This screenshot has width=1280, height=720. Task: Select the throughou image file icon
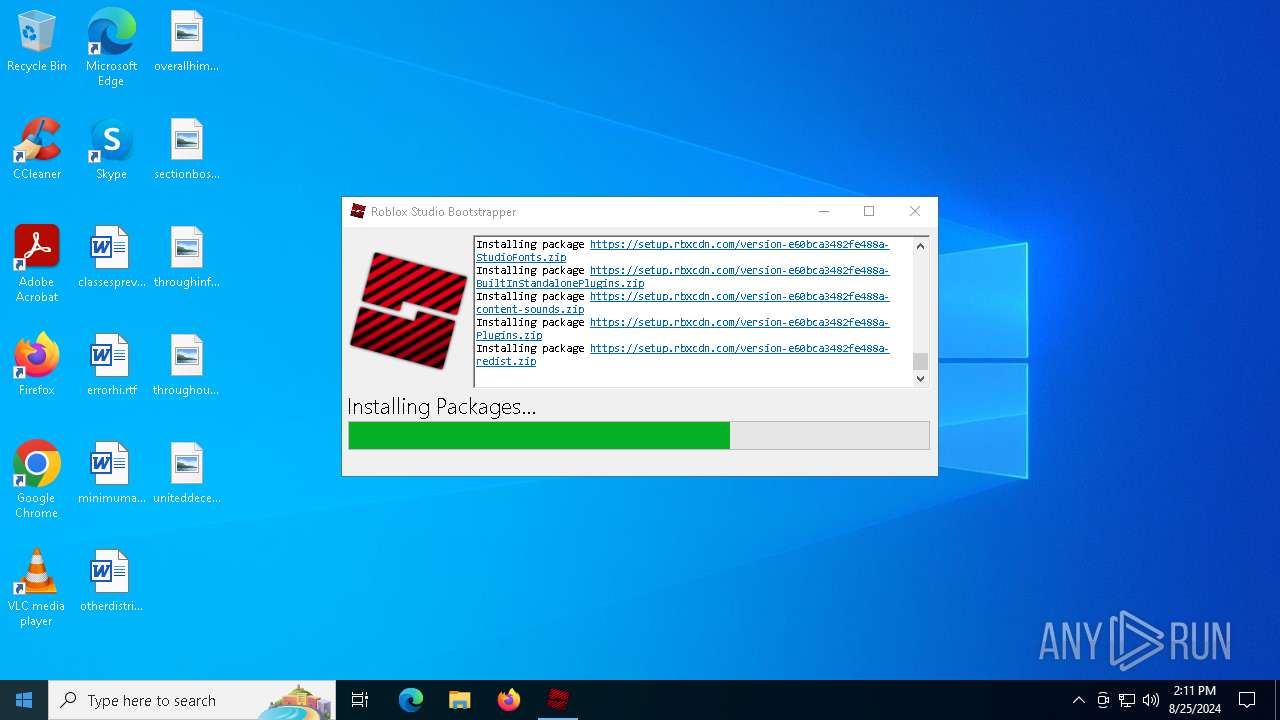186,365
